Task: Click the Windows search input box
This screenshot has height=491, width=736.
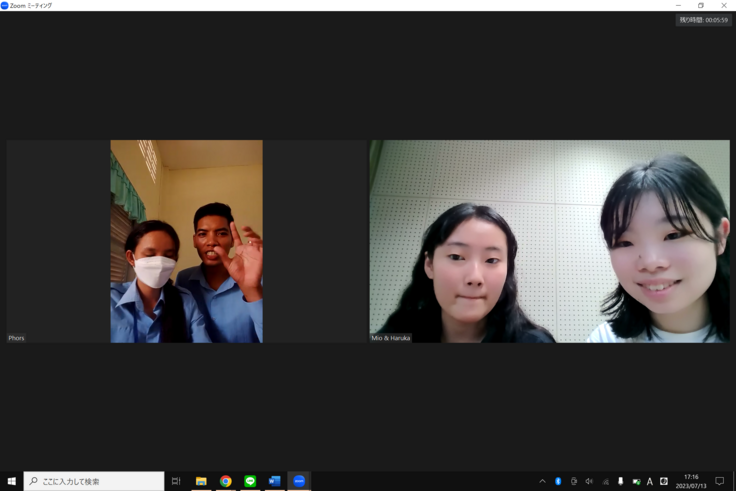Action: tap(95, 481)
